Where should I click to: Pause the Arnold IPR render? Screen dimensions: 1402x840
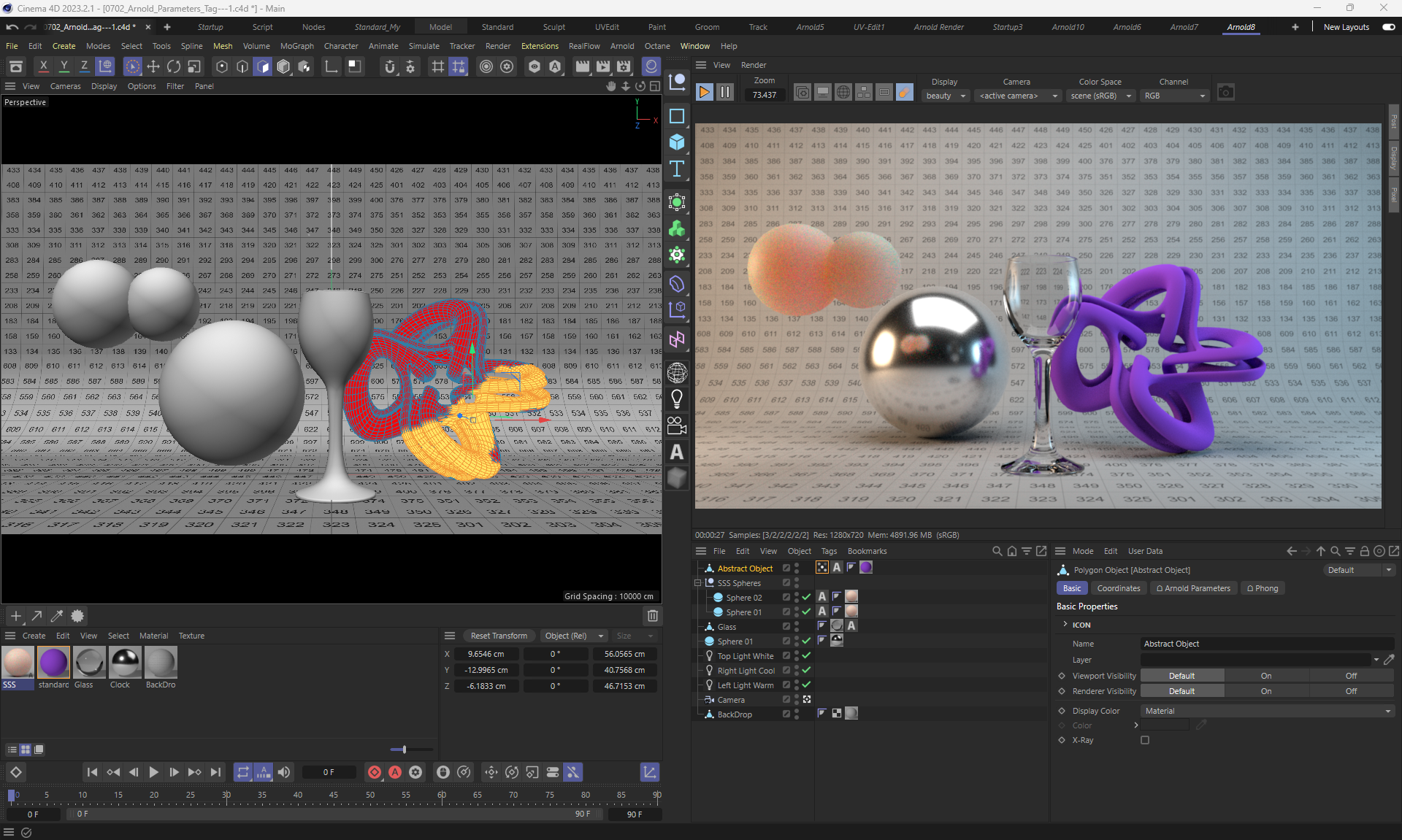[724, 93]
